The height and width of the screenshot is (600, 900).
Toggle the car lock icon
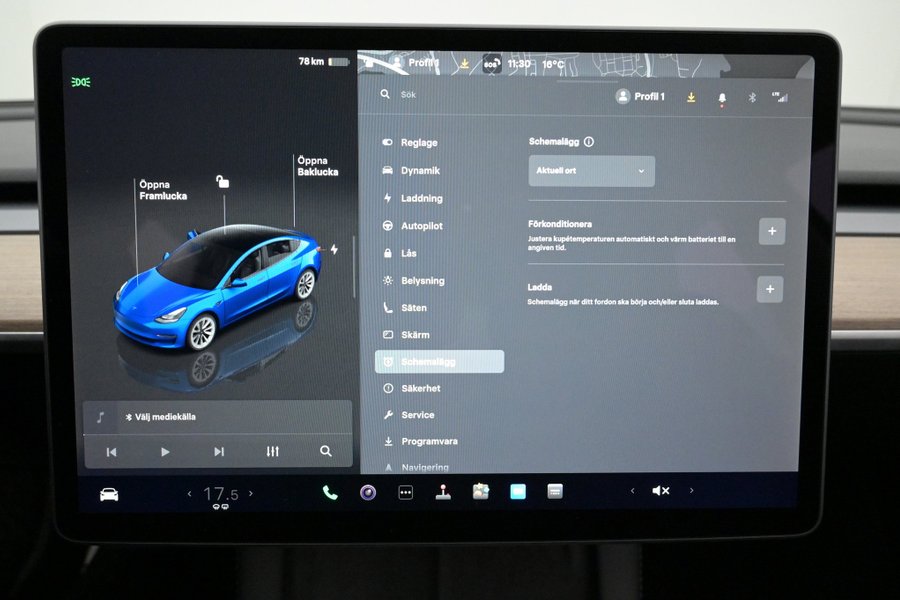(222, 181)
